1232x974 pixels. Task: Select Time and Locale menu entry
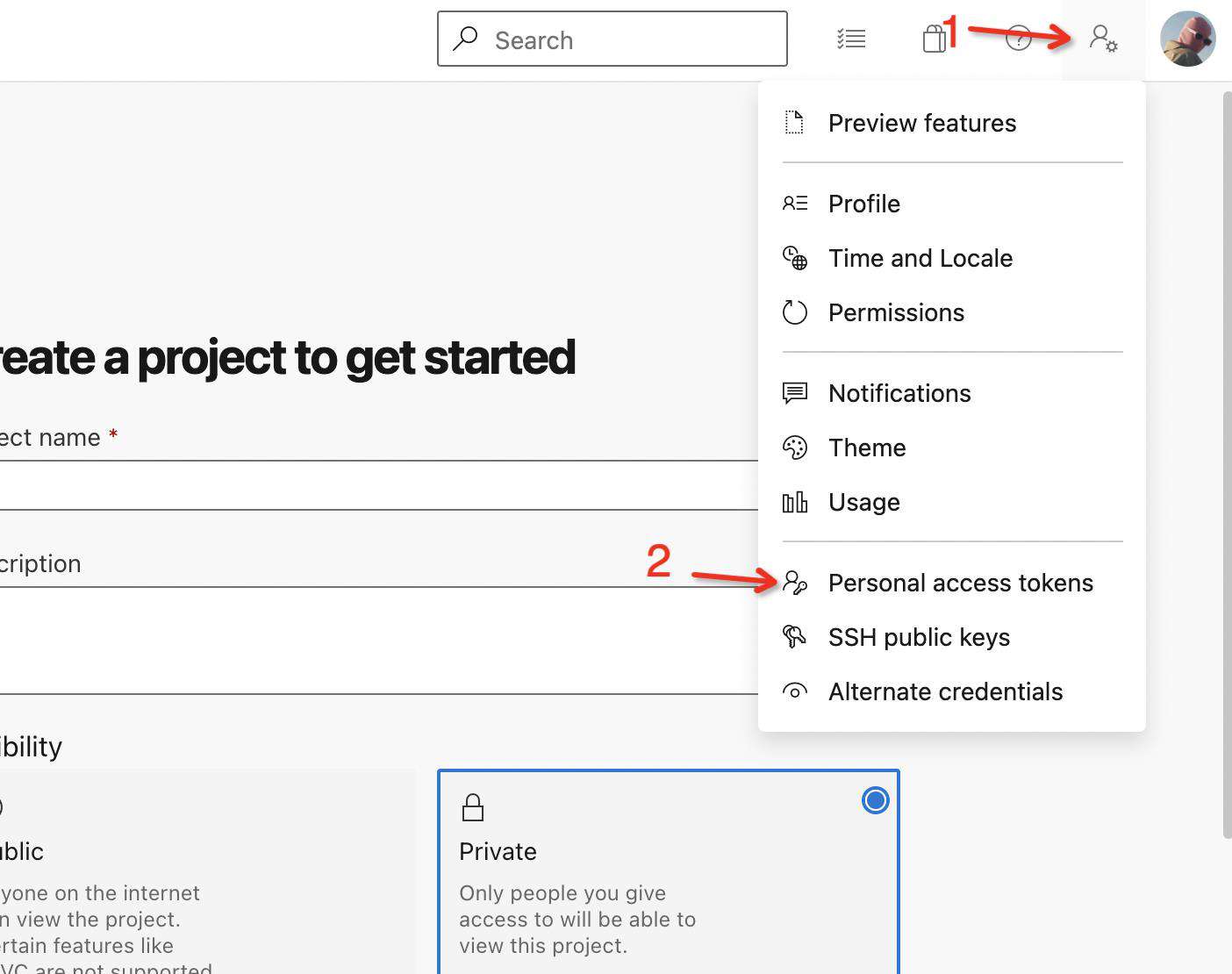(x=952, y=258)
